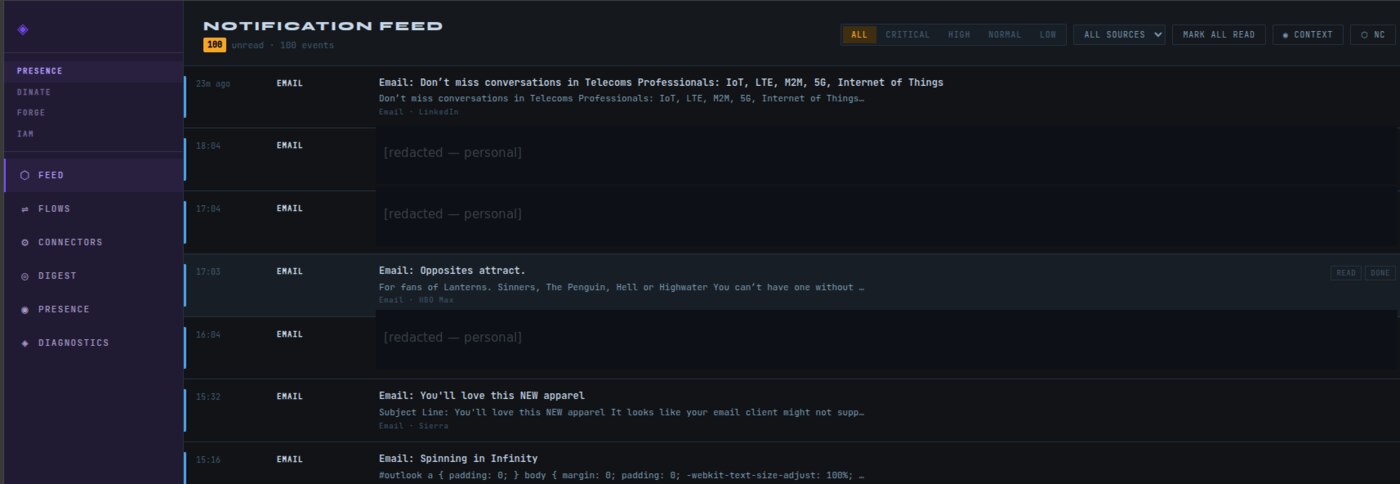Open Digest via its ring icon
The height and width of the screenshot is (484, 1400).
(25, 276)
